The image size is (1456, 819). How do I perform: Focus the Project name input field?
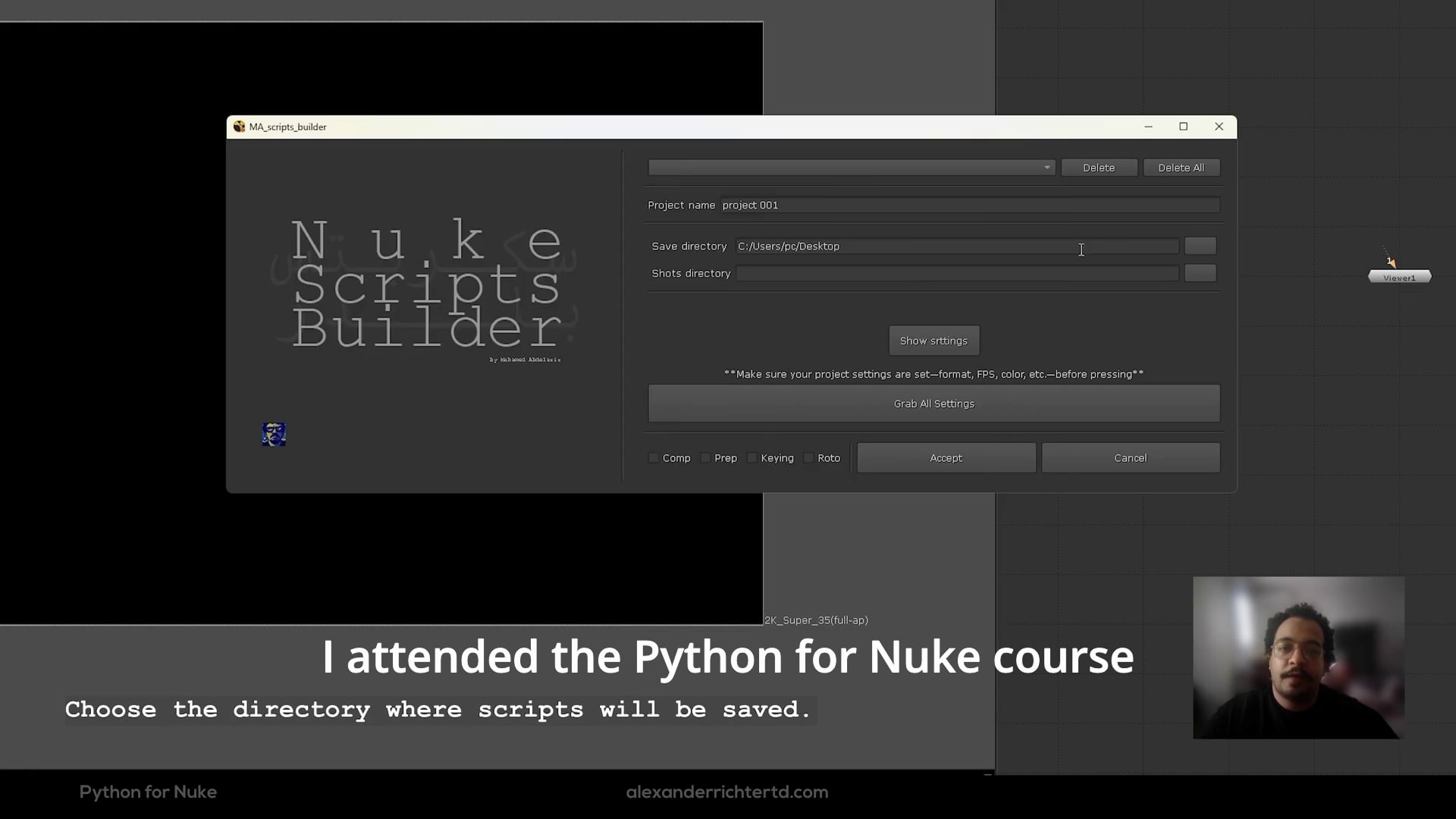(x=970, y=205)
